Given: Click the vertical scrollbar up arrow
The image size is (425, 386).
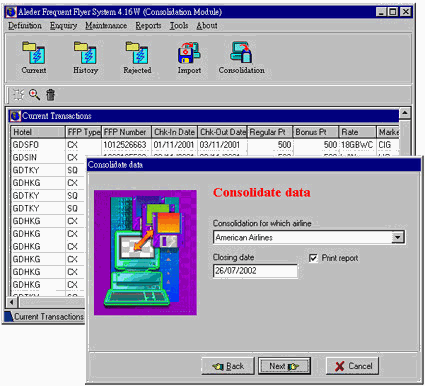Looking at the screenshot, I should (x=405, y=113).
